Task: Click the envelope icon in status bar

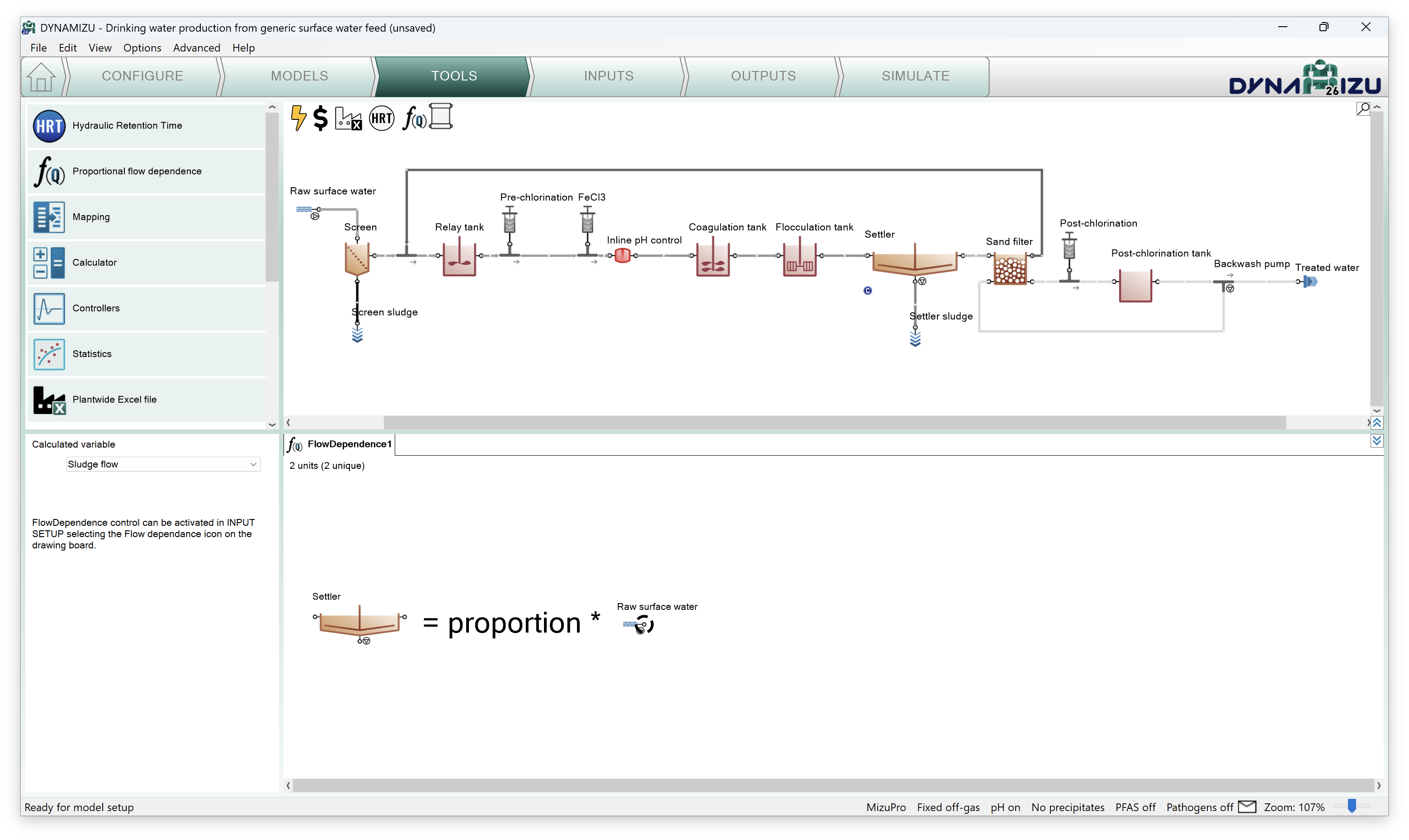Action: point(1247,807)
